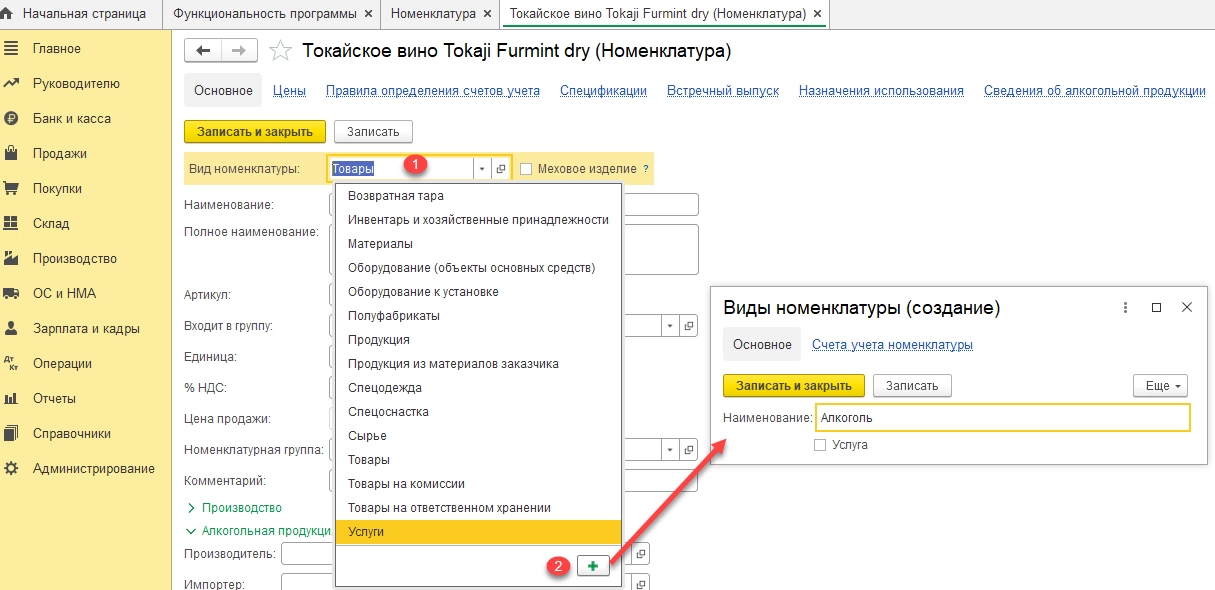Open the Вид номенклатуры selection form icon
Viewport: 1215px width, 590px height.
(501, 169)
